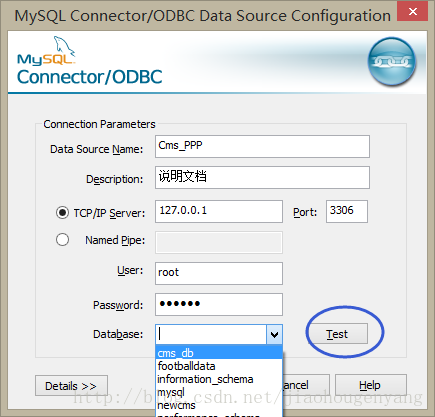Click the User label
The width and height of the screenshot is (435, 417).
pos(130,270)
